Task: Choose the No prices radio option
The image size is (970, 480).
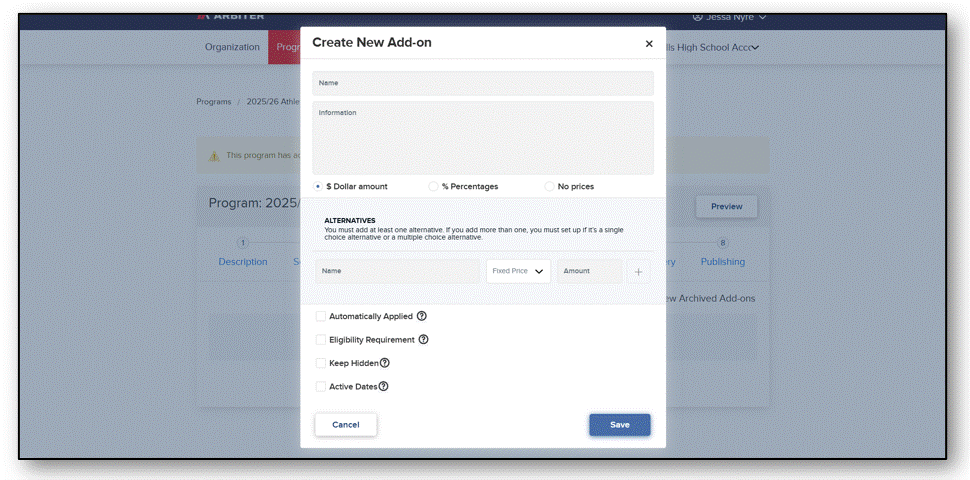Action: [x=549, y=186]
